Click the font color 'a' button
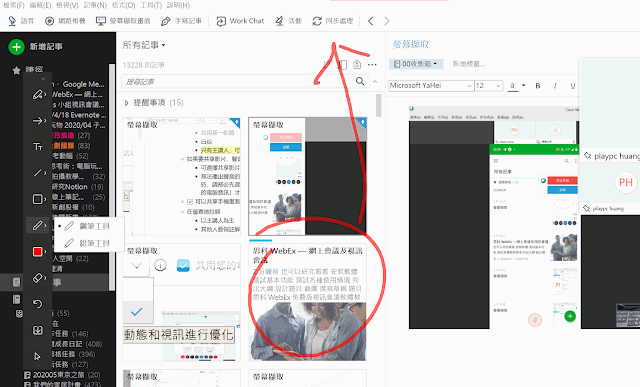 pyautogui.click(x=512, y=86)
